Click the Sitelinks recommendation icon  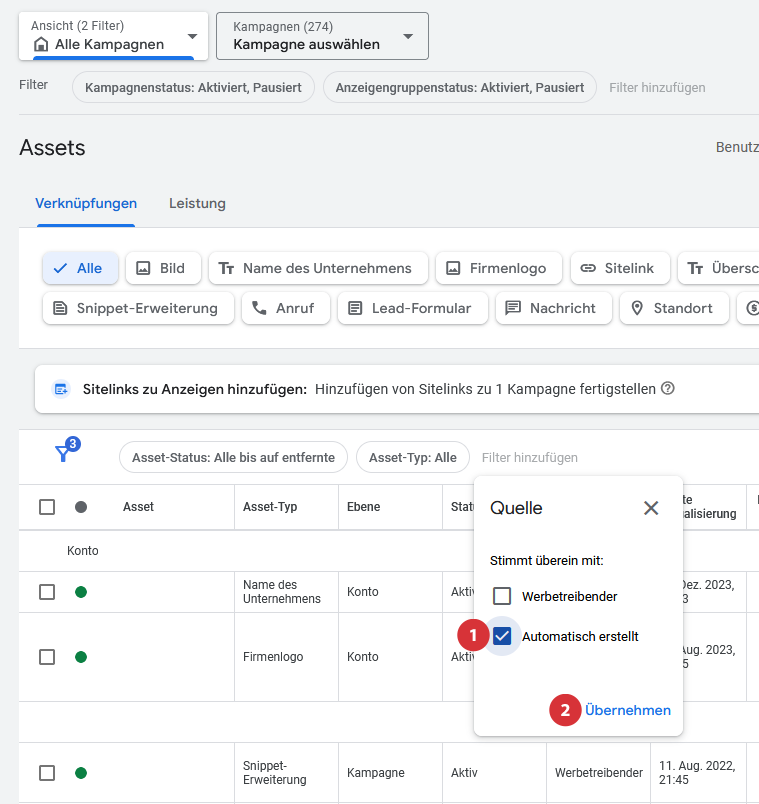[x=61, y=389]
